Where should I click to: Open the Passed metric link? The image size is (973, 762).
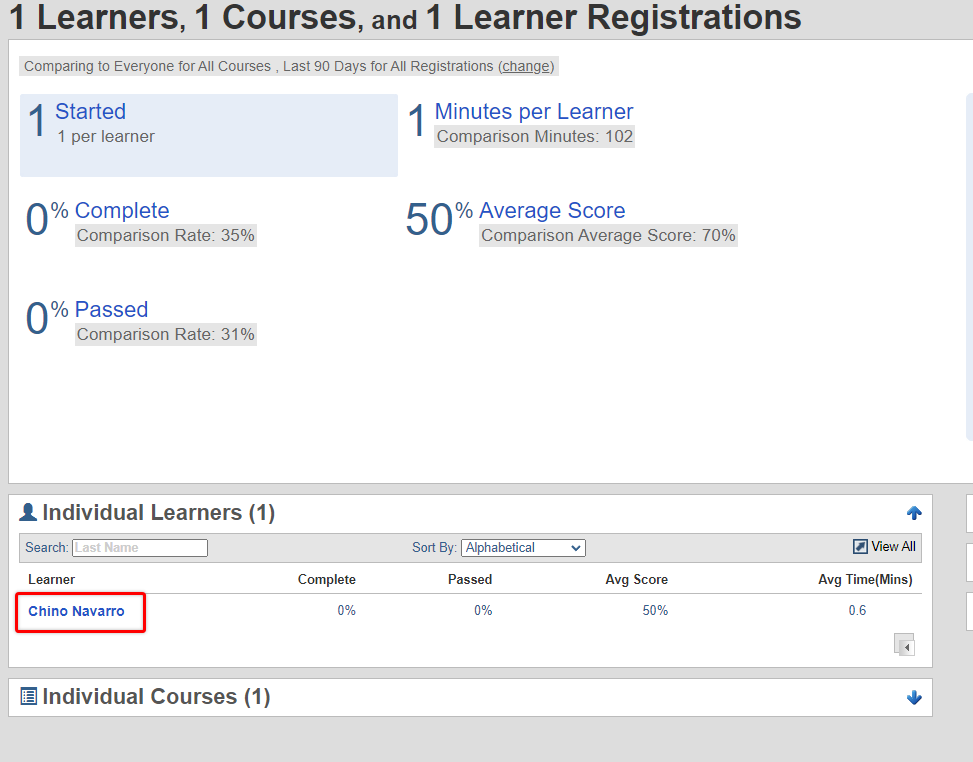pos(111,309)
